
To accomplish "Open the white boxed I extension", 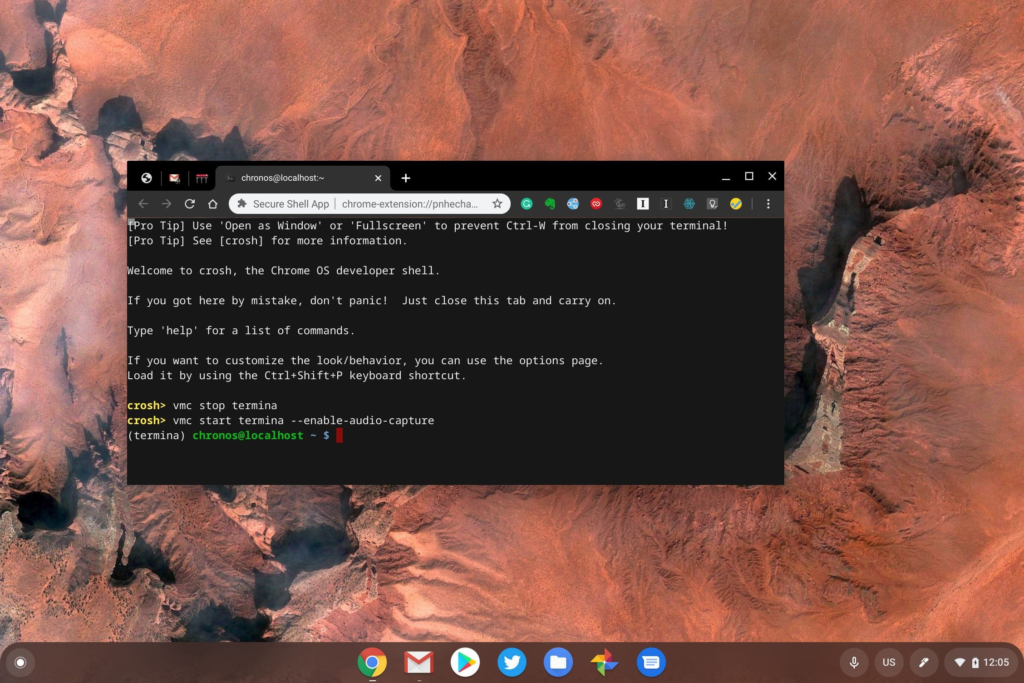I will pos(643,204).
